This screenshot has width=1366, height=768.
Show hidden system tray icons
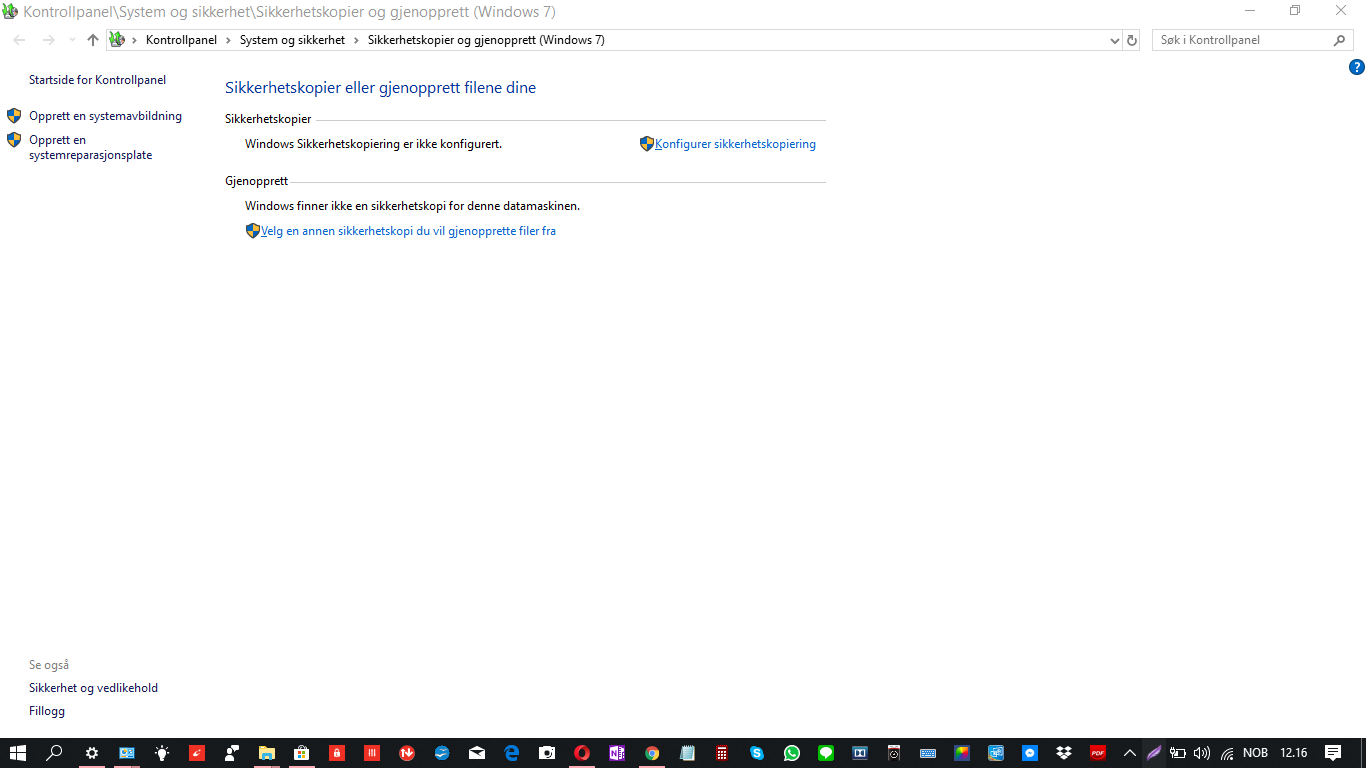1130,753
